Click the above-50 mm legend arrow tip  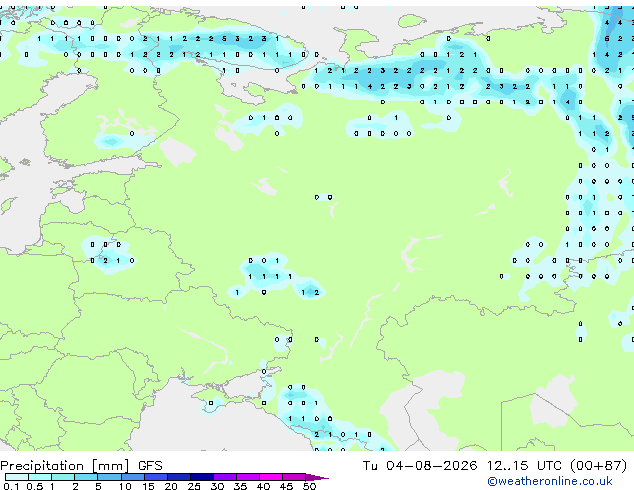[x=317, y=477]
